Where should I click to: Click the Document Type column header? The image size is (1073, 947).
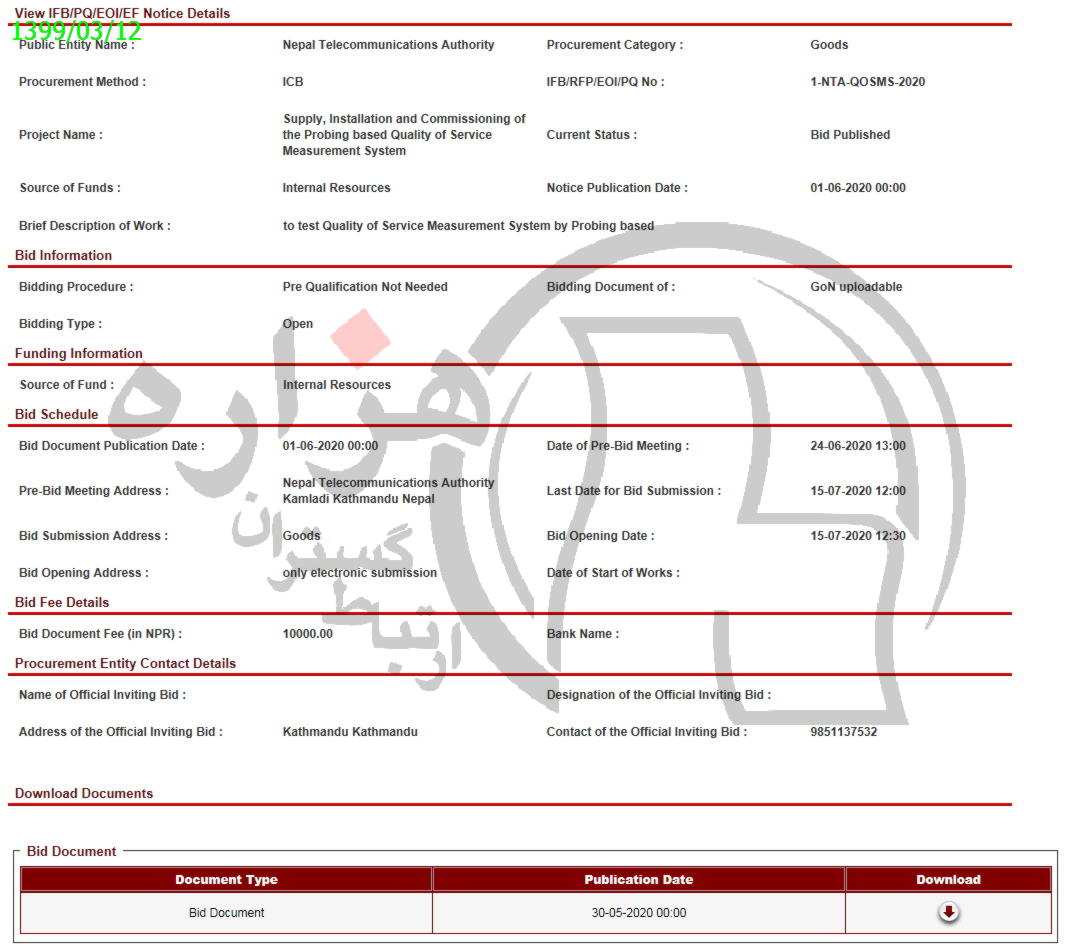(226, 880)
